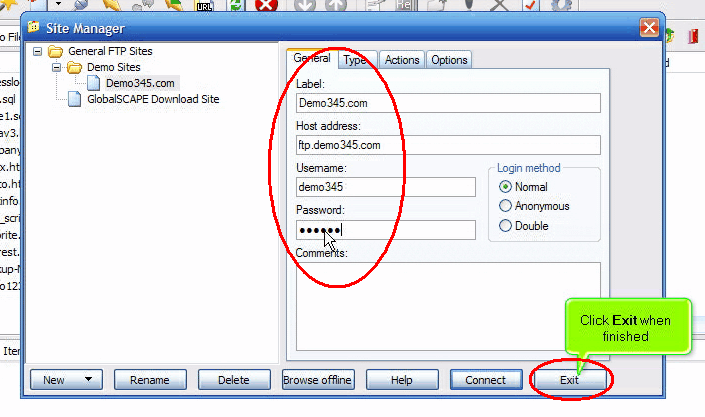
Task: Click in the Comments text area
Action: point(448,306)
